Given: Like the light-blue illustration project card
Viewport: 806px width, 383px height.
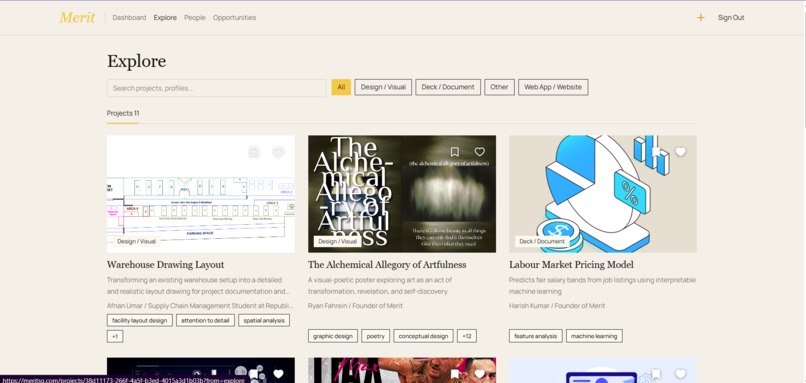Looking at the screenshot, I should point(681,374).
